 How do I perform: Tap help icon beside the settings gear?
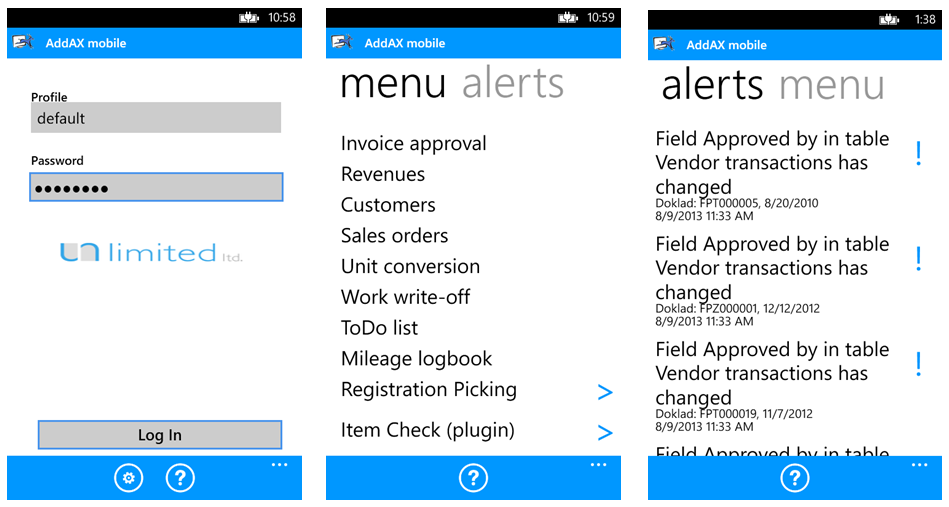[179, 478]
